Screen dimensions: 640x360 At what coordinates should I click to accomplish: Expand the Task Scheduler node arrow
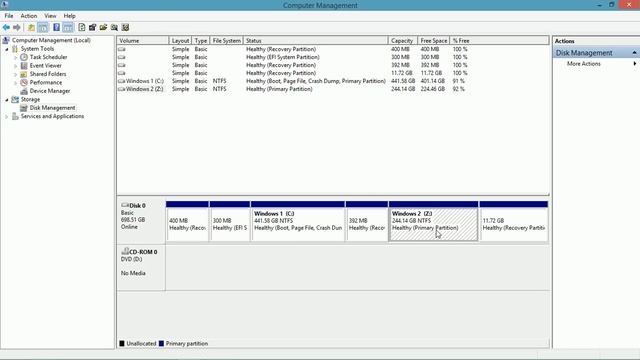tap(16, 58)
